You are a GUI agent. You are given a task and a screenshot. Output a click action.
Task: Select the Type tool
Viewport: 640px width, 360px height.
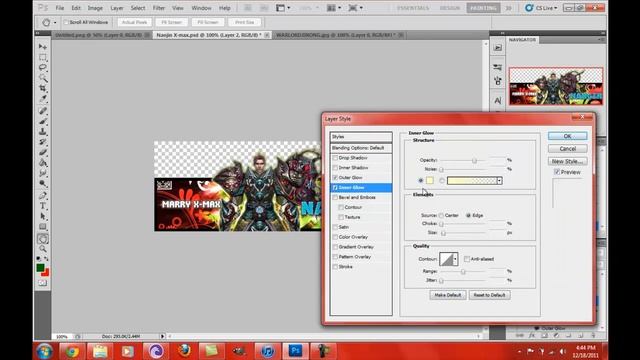tap(42, 206)
